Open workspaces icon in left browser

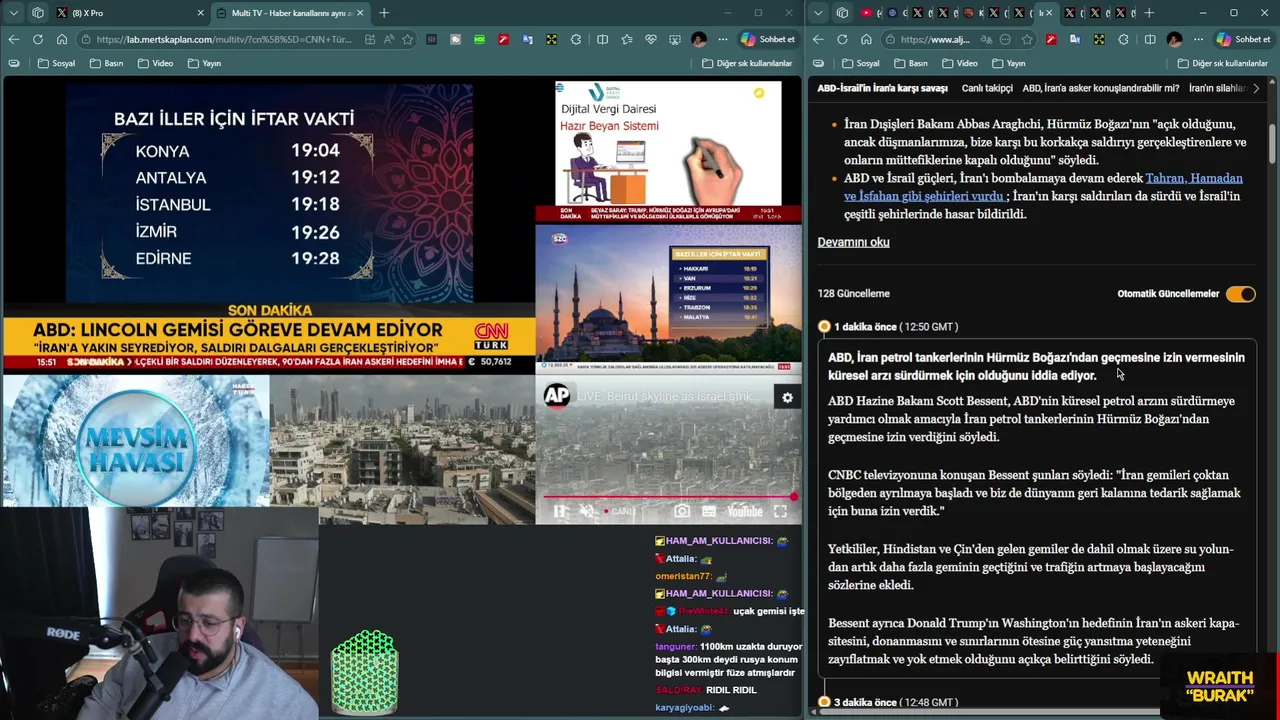coord(38,13)
